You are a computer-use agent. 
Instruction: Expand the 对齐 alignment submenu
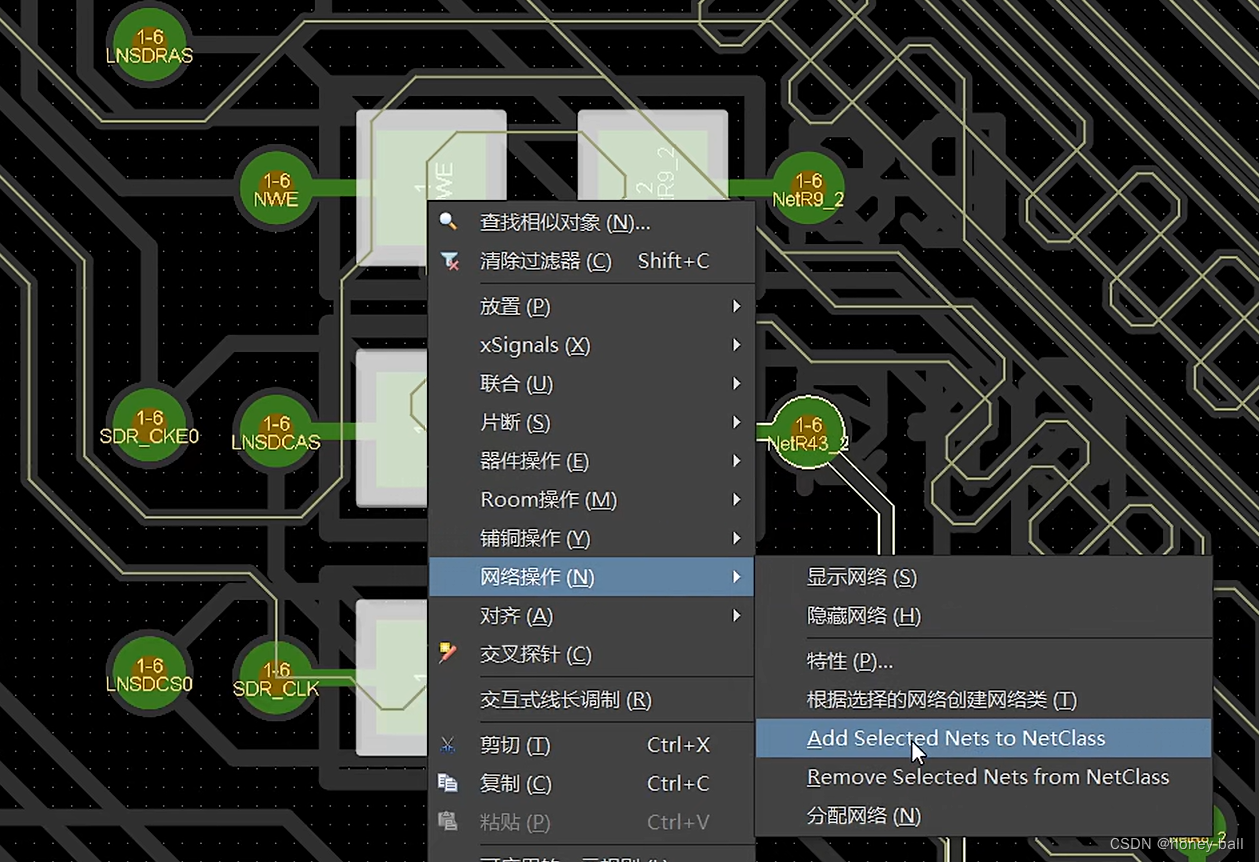pos(737,616)
